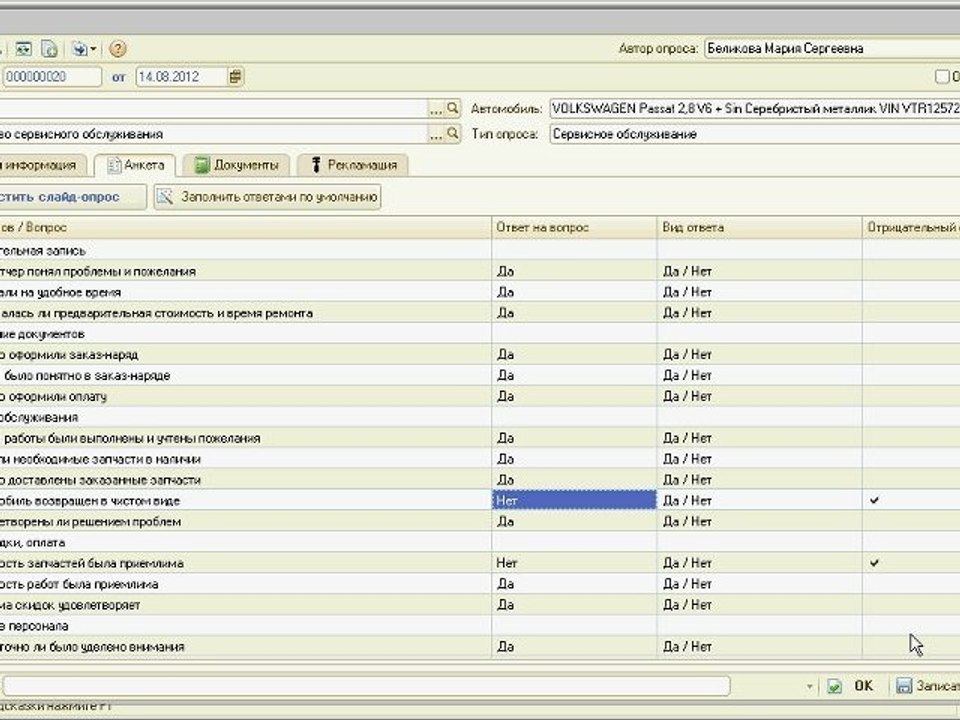This screenshot has width=960, height=720.
Task: Open selection ellipsis button in service maintenance field
Action: 435,134
